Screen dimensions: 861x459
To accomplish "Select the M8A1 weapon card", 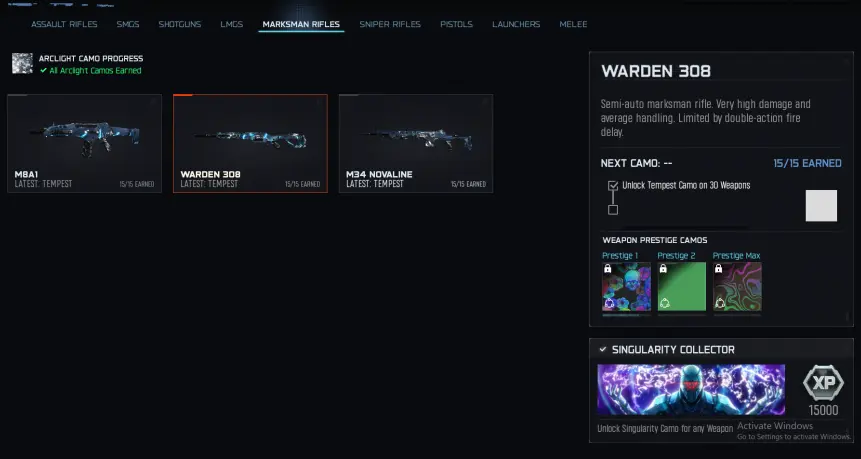I will click(85, 143).
